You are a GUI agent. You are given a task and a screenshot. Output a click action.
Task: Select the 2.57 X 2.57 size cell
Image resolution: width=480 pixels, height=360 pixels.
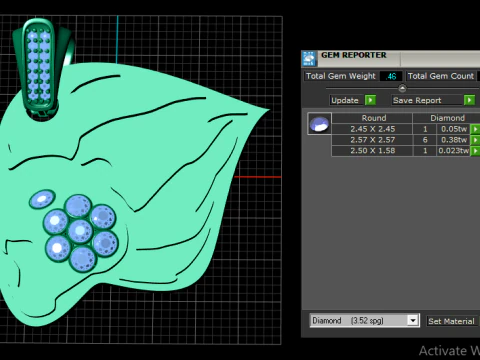pyautogui.click(x=372, y=140)
